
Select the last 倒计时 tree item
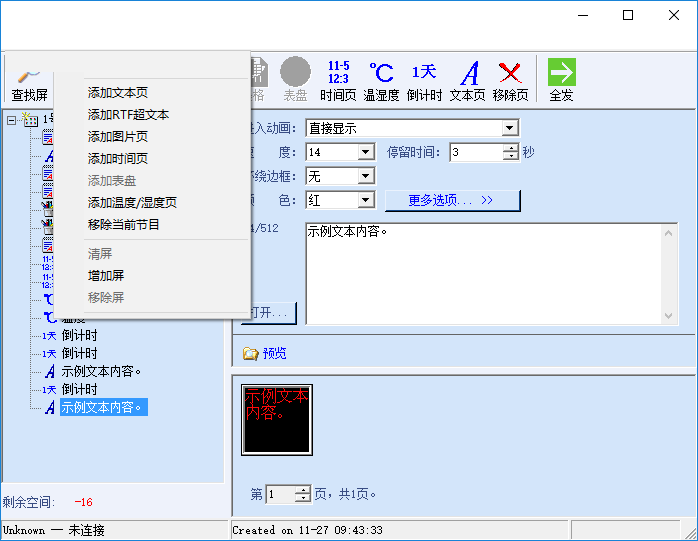pyautogui.click(x=79, y=389)
